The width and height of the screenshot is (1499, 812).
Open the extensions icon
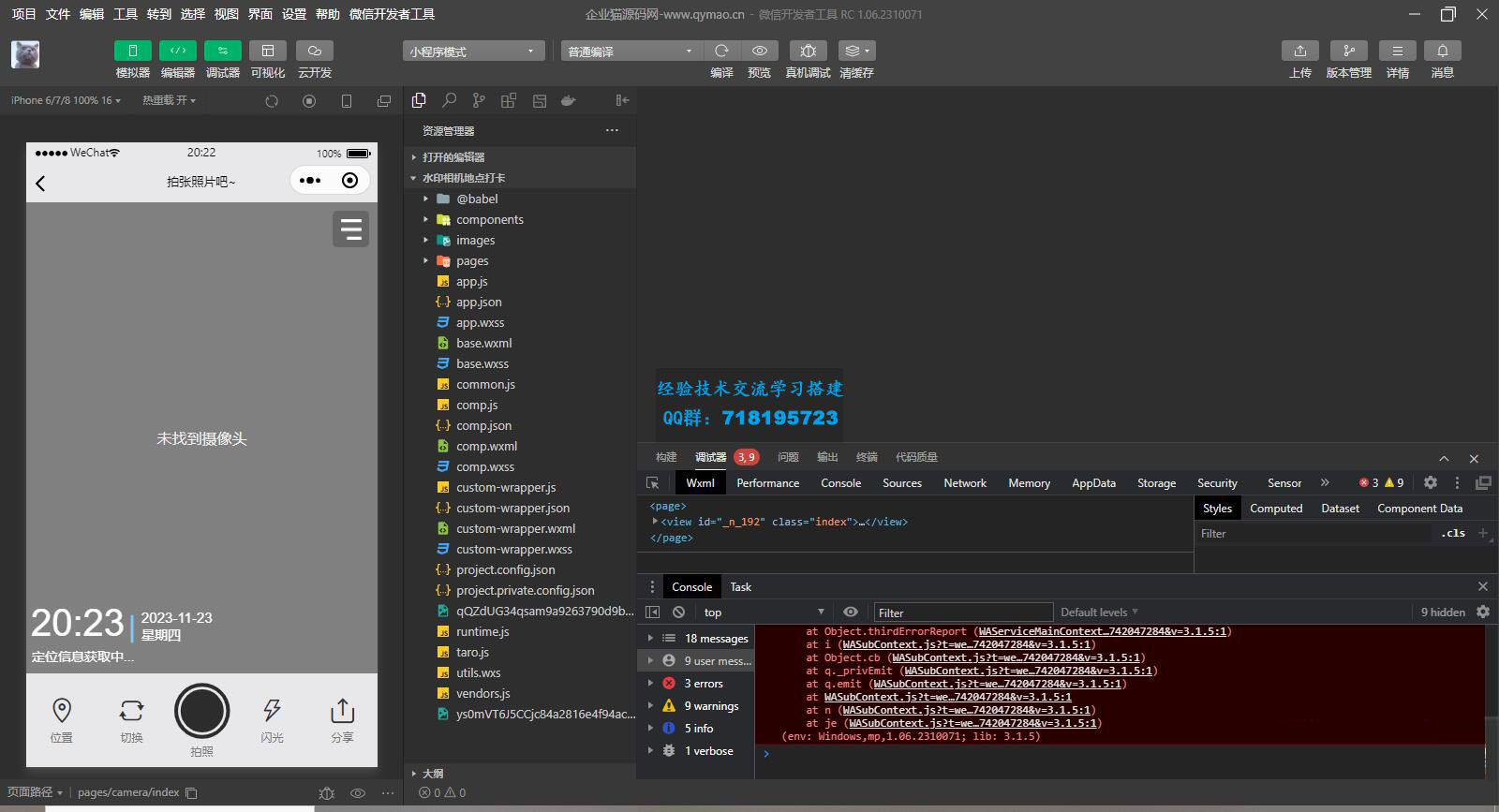509,100
